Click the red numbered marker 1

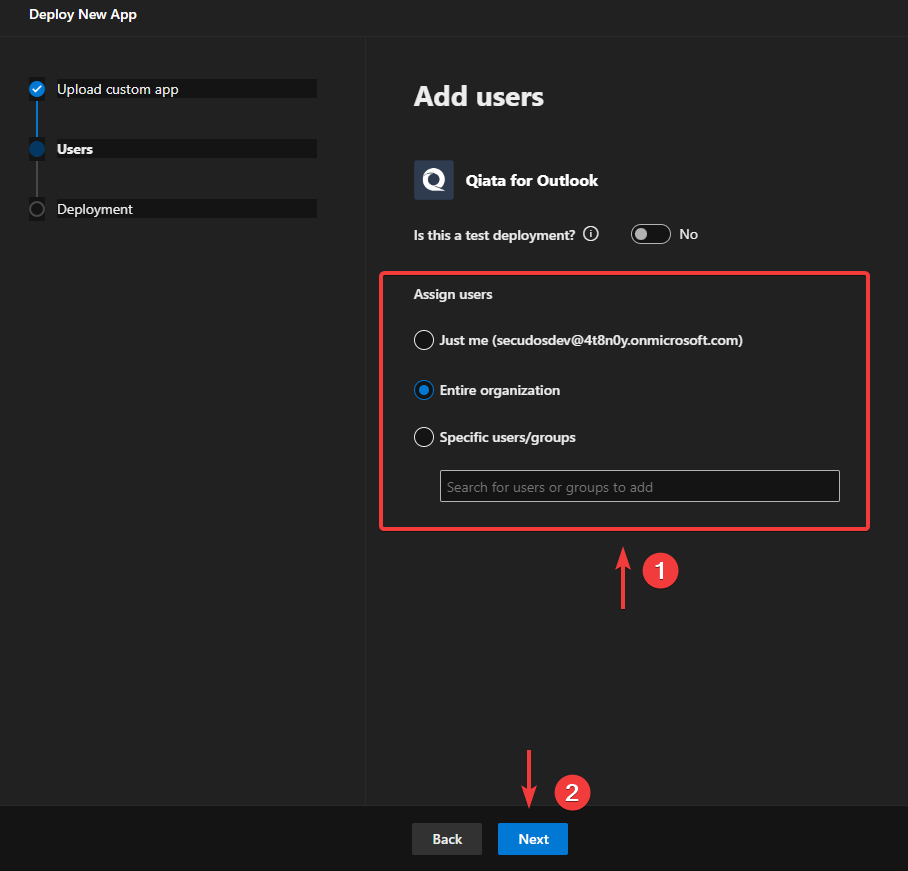660,570
